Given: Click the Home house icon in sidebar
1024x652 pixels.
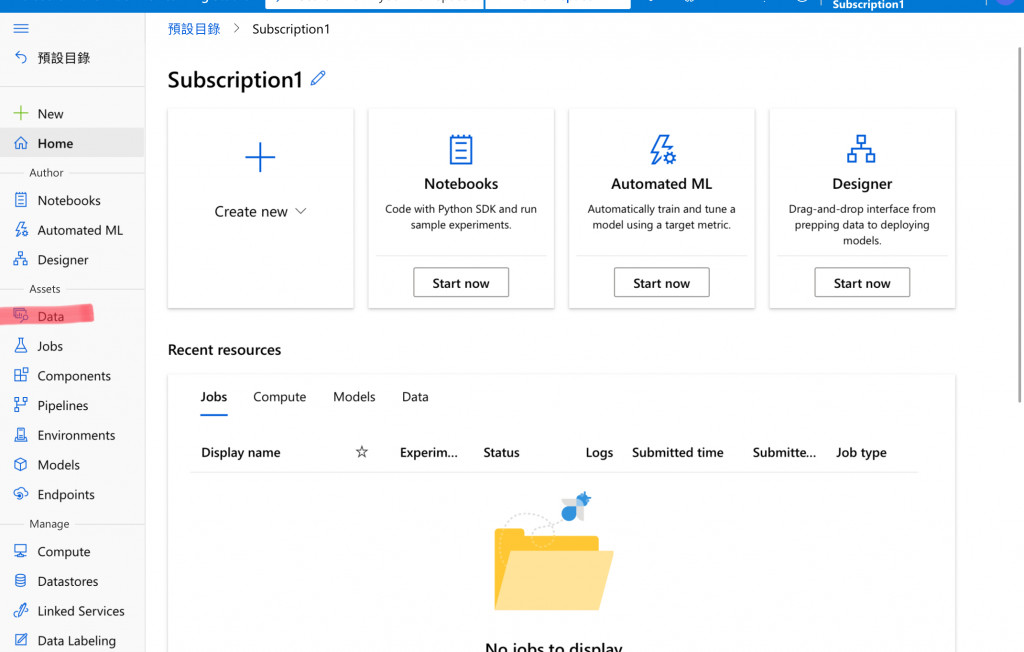Looking at the screenshot, I should point(21,142).
